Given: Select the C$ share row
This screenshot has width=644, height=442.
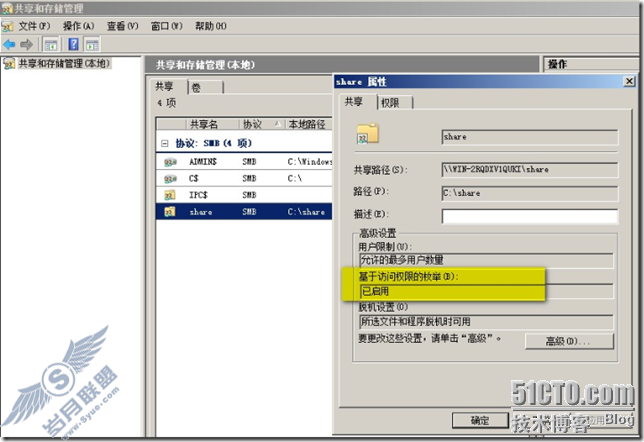Looking at the screenshot, I should pos(244,179).
